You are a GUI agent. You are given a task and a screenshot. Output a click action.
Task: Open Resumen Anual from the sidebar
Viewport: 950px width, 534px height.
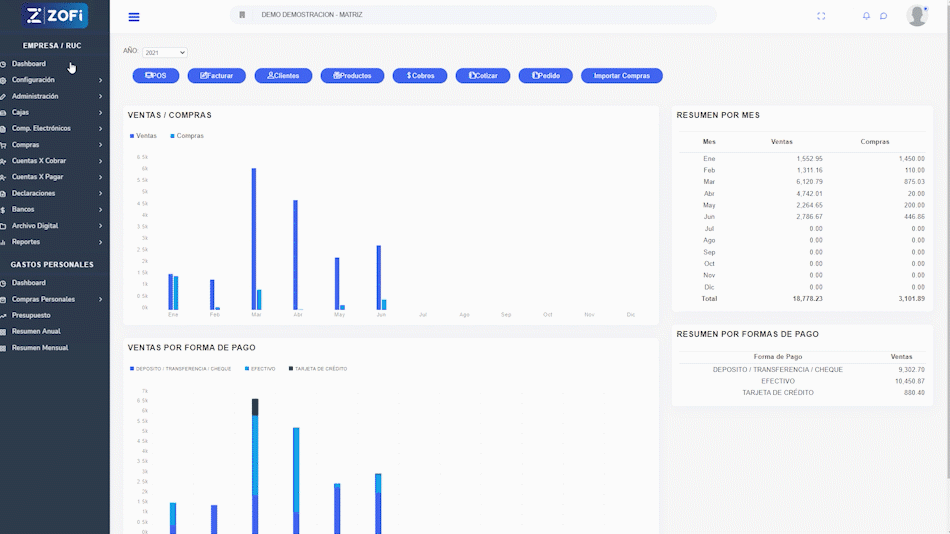pyautogui.click(x=36, y=331)
